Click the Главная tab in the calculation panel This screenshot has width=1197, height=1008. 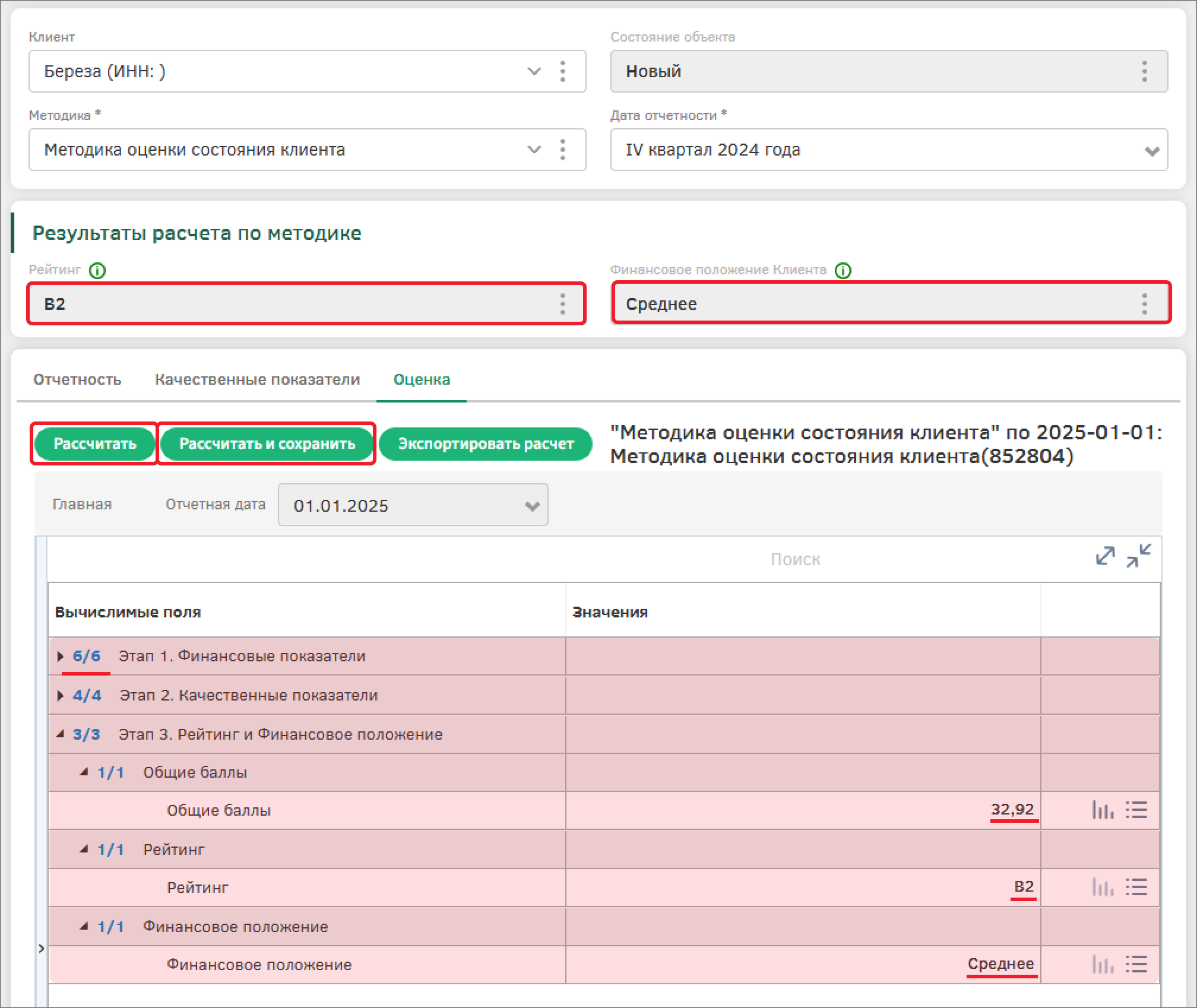[82, 505]
